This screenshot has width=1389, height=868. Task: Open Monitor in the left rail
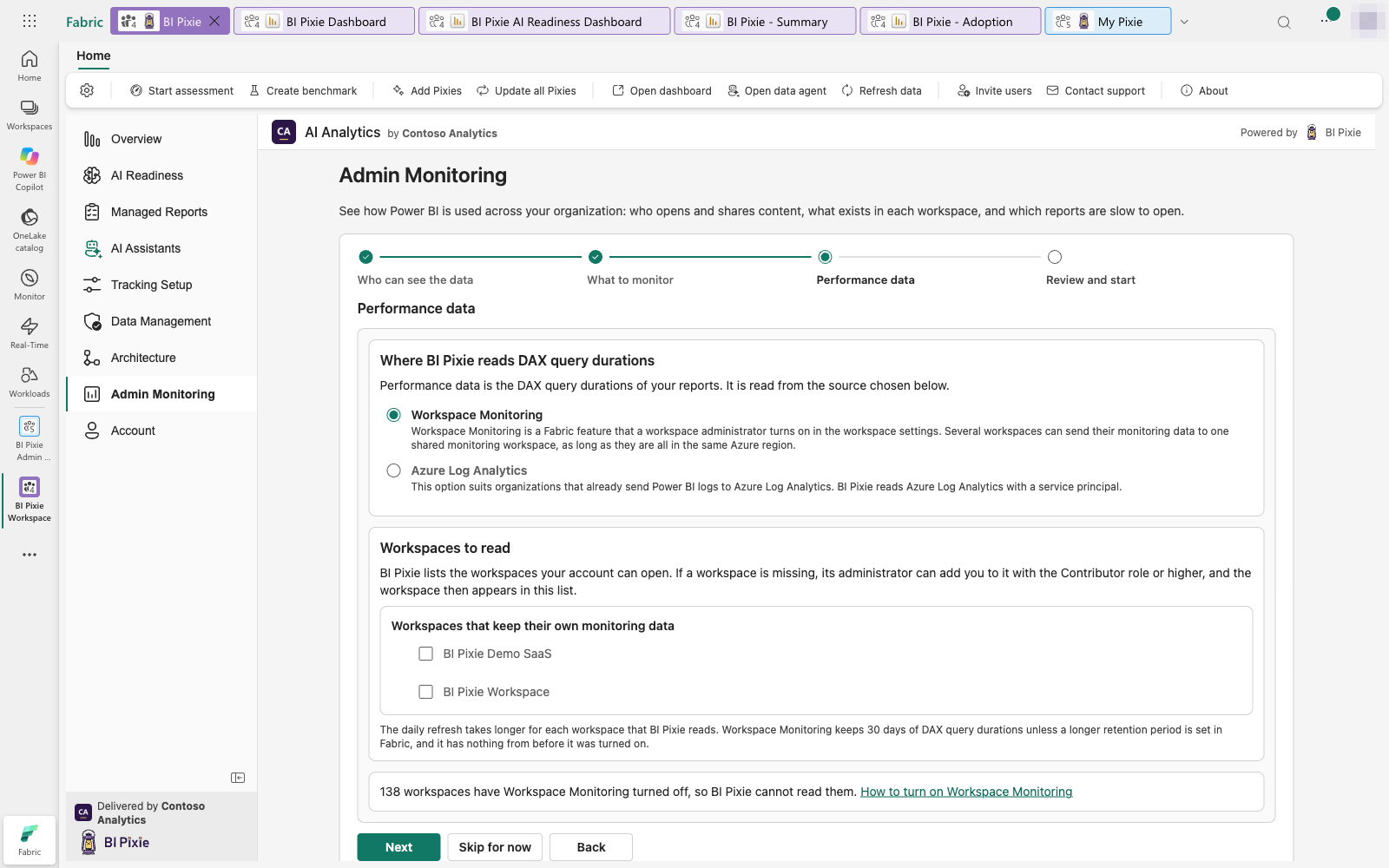pos(30,285)
